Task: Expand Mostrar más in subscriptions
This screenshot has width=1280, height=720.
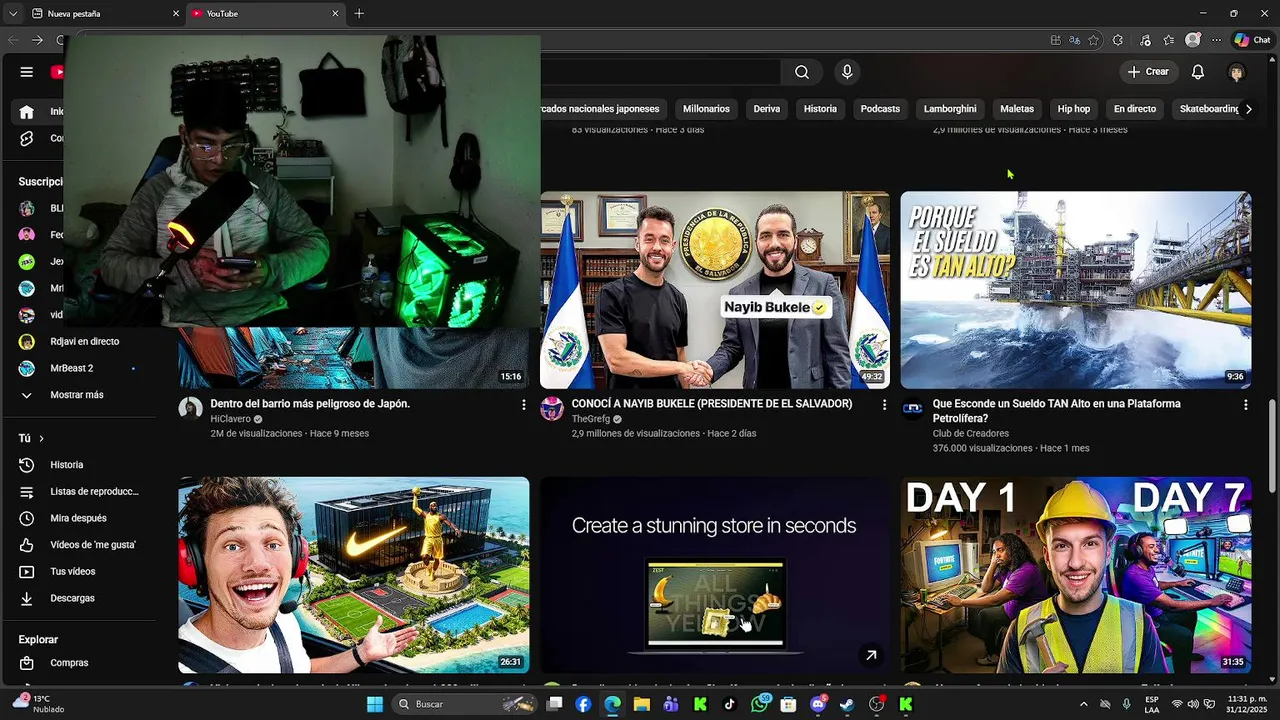Action: [84, 395]
